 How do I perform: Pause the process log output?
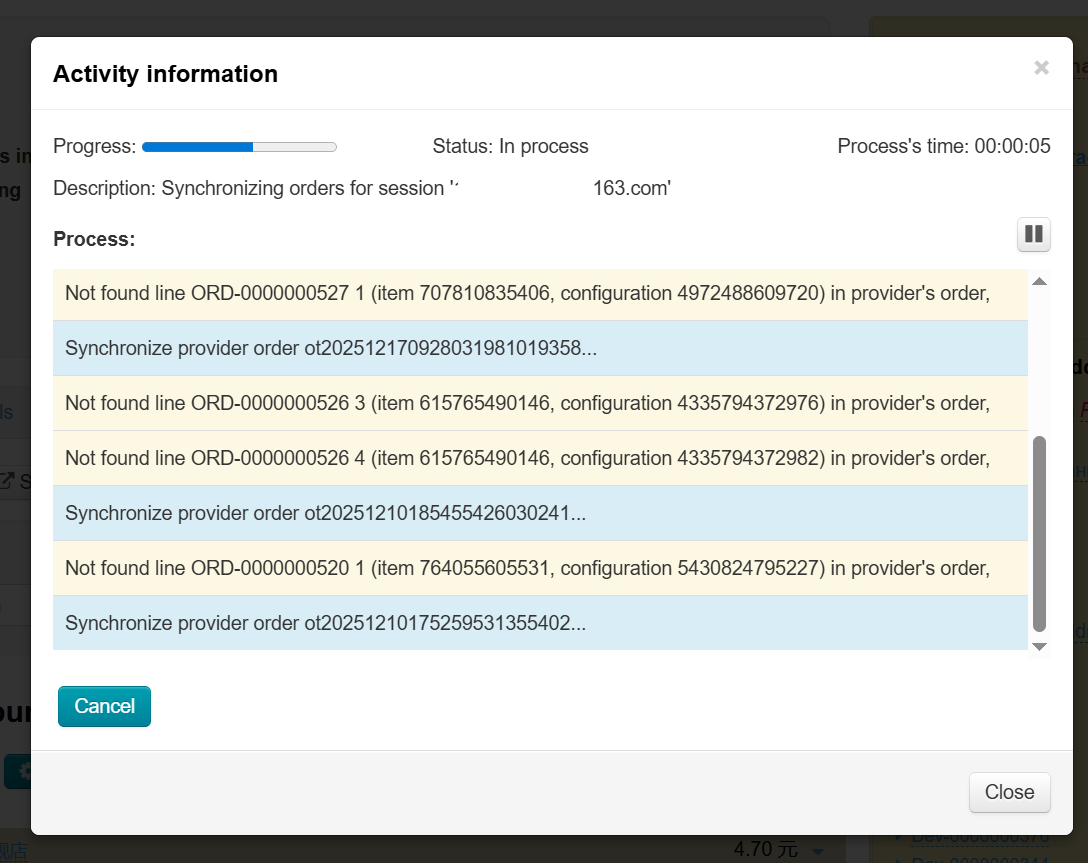pyautogui.click(x=1033, y=235)
